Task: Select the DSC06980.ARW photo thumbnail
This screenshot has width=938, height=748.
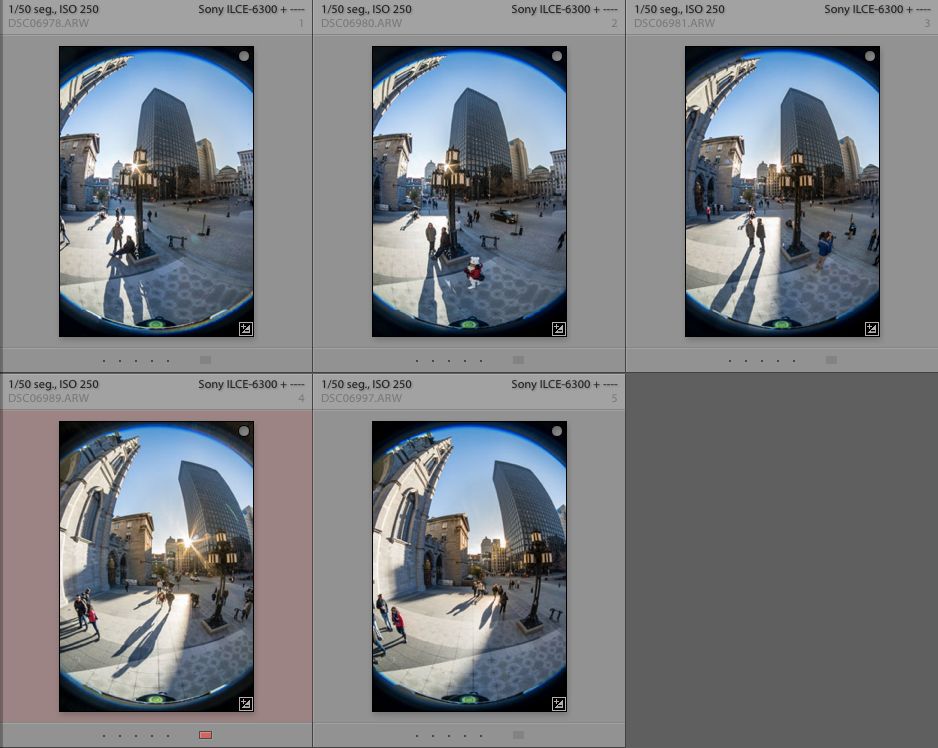Action: tap(469, 191)
